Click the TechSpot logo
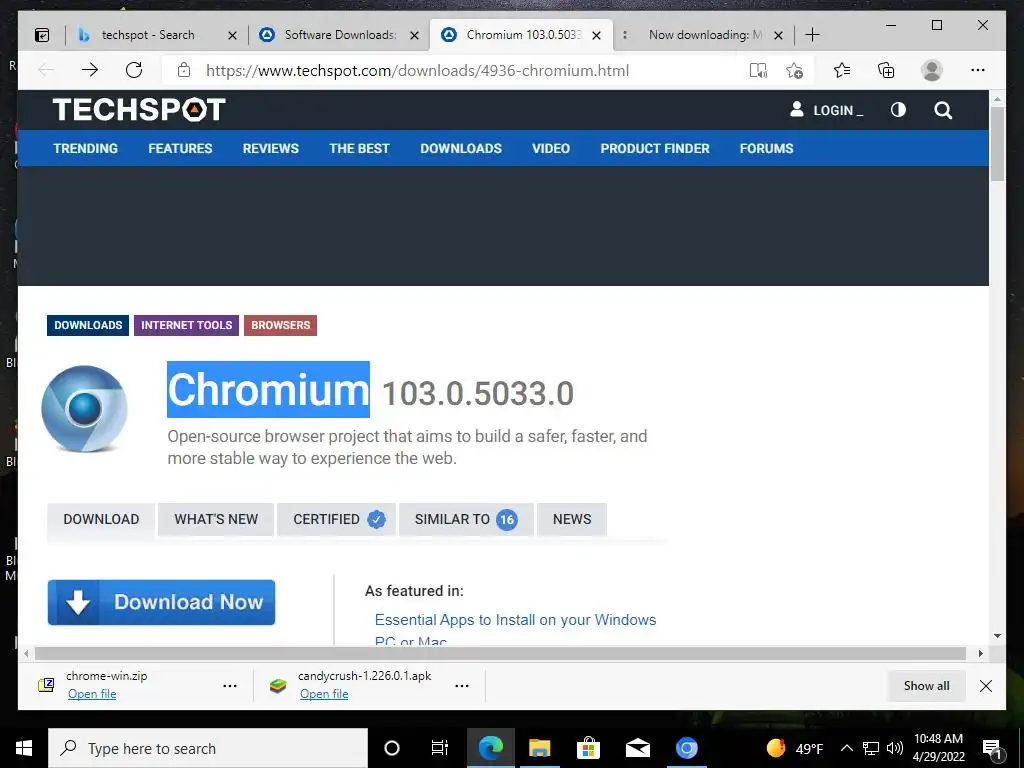 139,109
